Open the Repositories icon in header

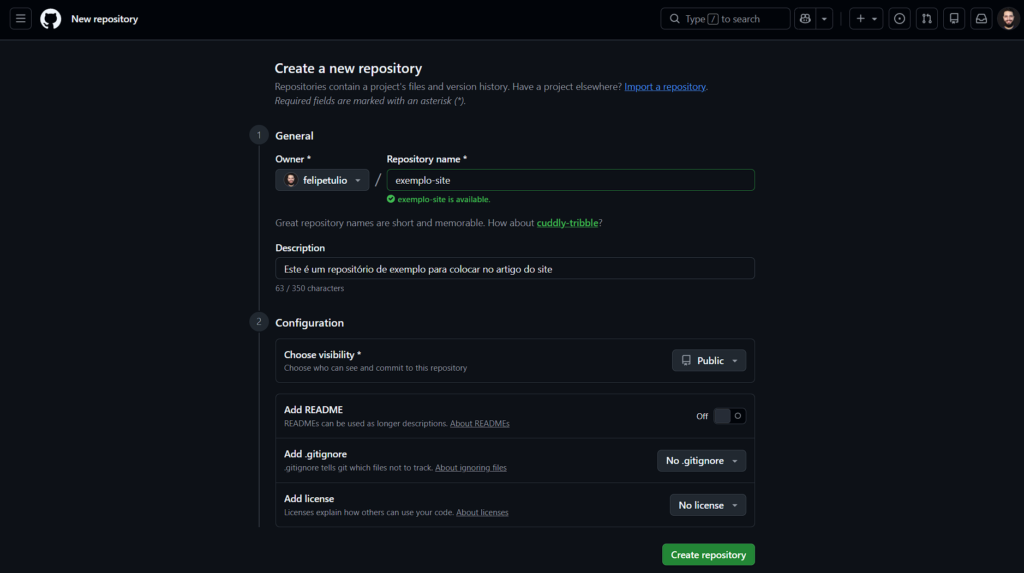954,19
